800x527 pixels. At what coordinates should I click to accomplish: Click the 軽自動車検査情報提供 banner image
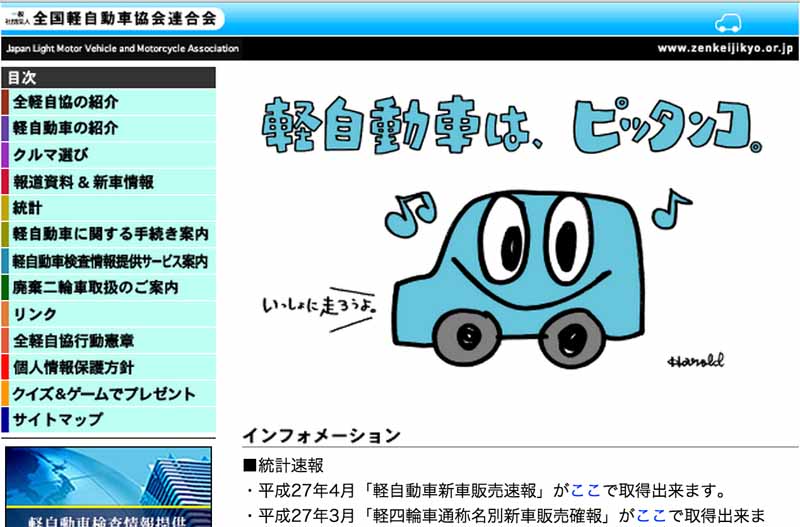(x=108, y=487)
